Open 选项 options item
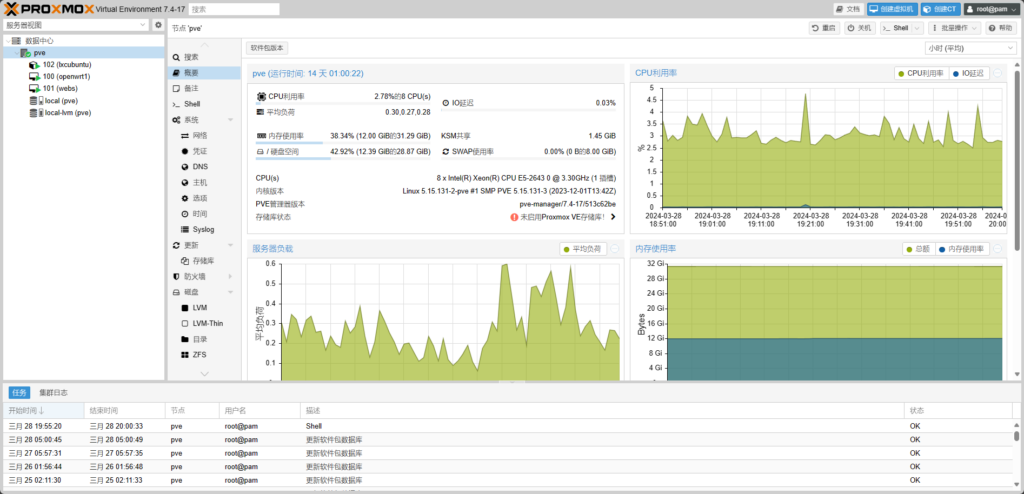 tap(204, 198)
